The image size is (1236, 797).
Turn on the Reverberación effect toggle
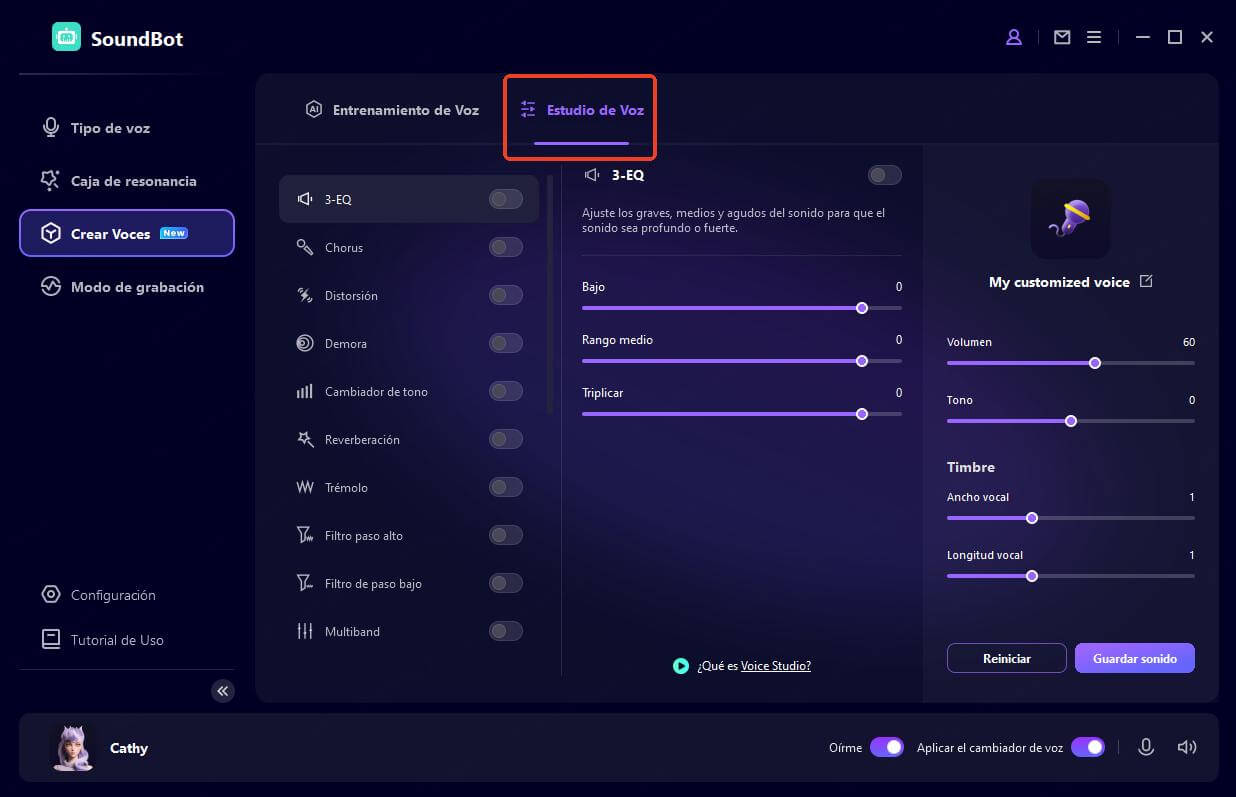(506, 439)
